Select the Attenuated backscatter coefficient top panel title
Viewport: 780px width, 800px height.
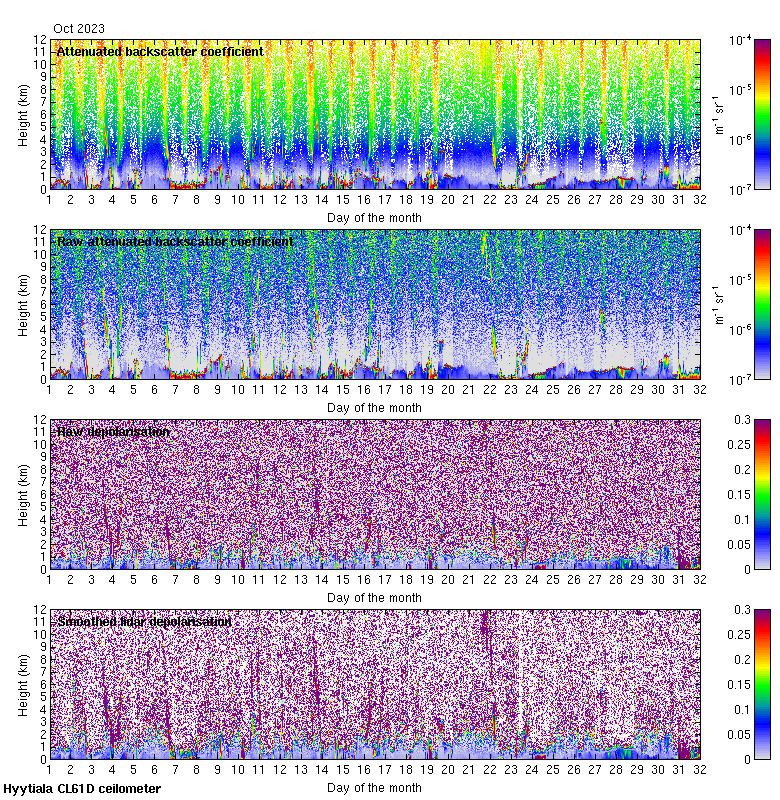(160, 52)
